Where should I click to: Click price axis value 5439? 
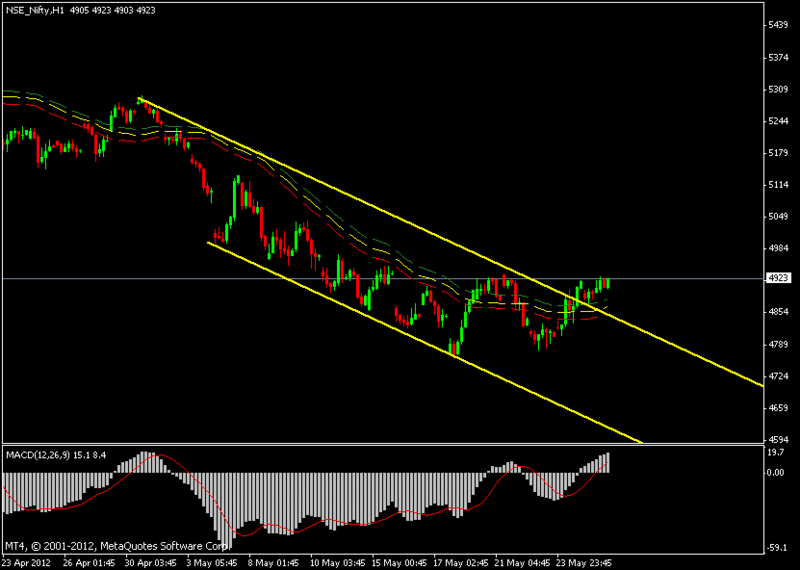[x=778, y=25]
